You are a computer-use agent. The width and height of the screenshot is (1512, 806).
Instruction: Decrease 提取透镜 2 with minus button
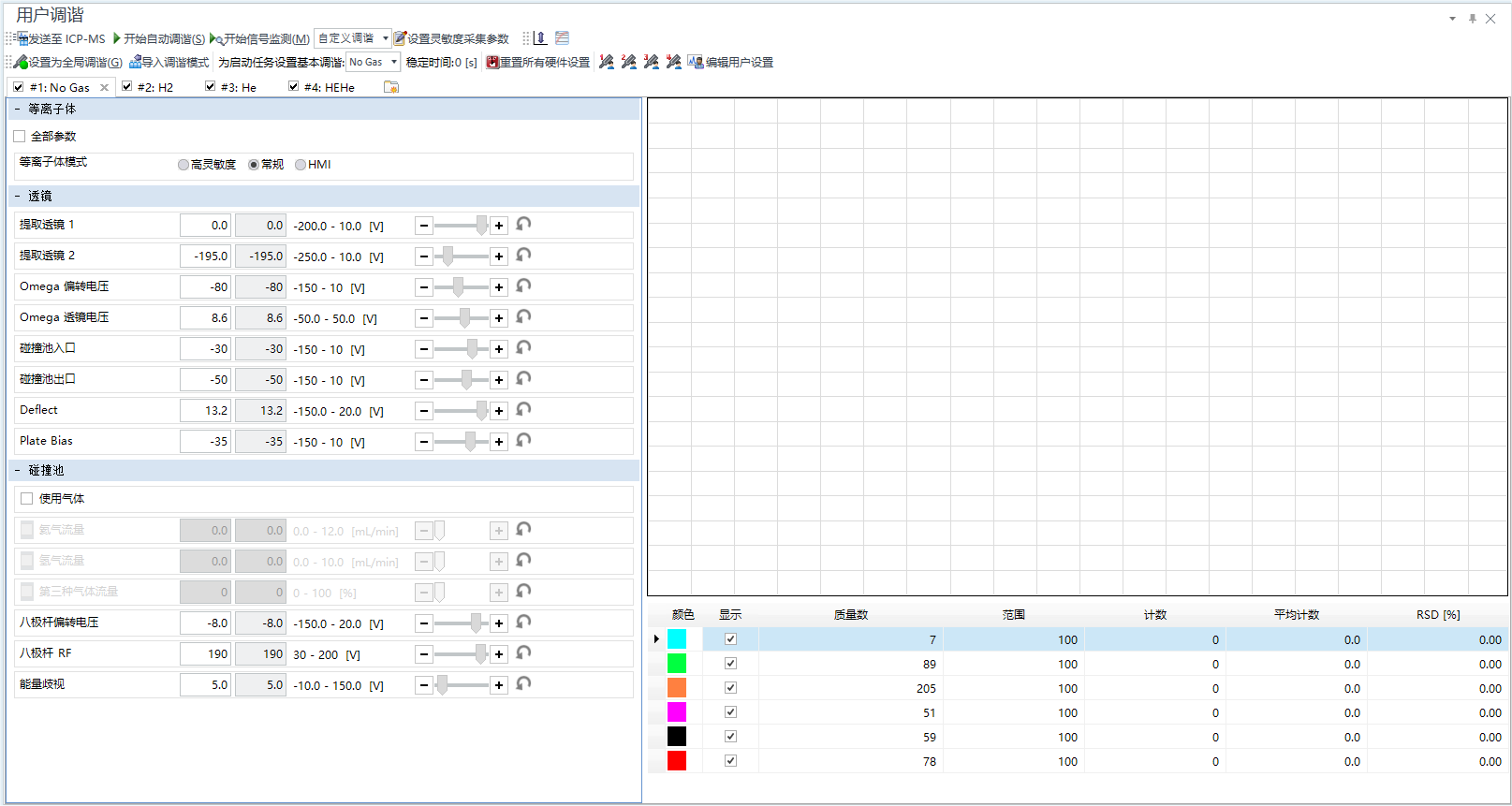coord(424,256)
